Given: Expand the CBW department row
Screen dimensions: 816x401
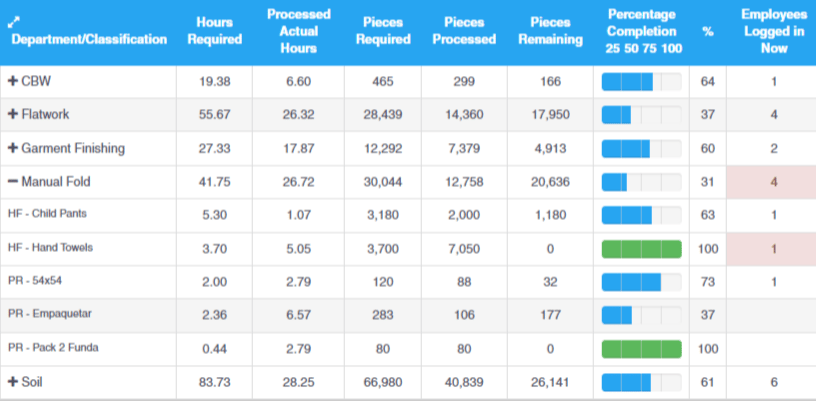Looking at the screenshot, I should 13,81.
